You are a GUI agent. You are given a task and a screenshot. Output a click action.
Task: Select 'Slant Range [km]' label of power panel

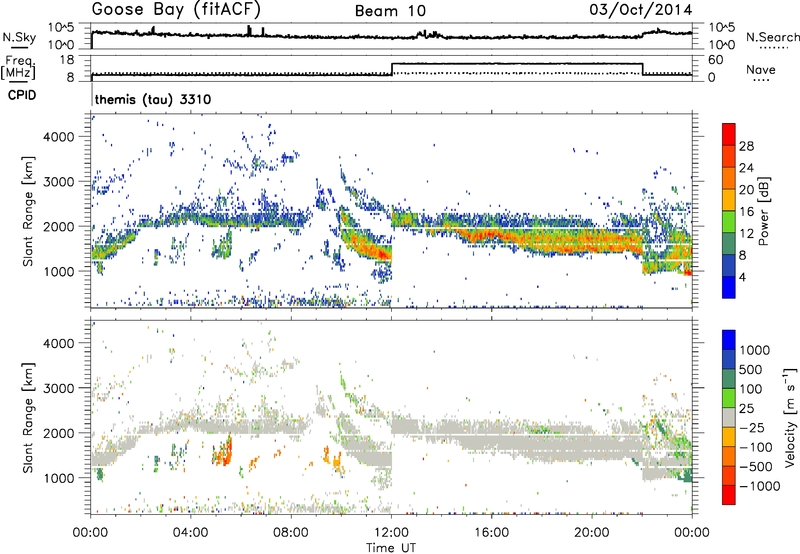pyautogui.click(x=28, y=211)
